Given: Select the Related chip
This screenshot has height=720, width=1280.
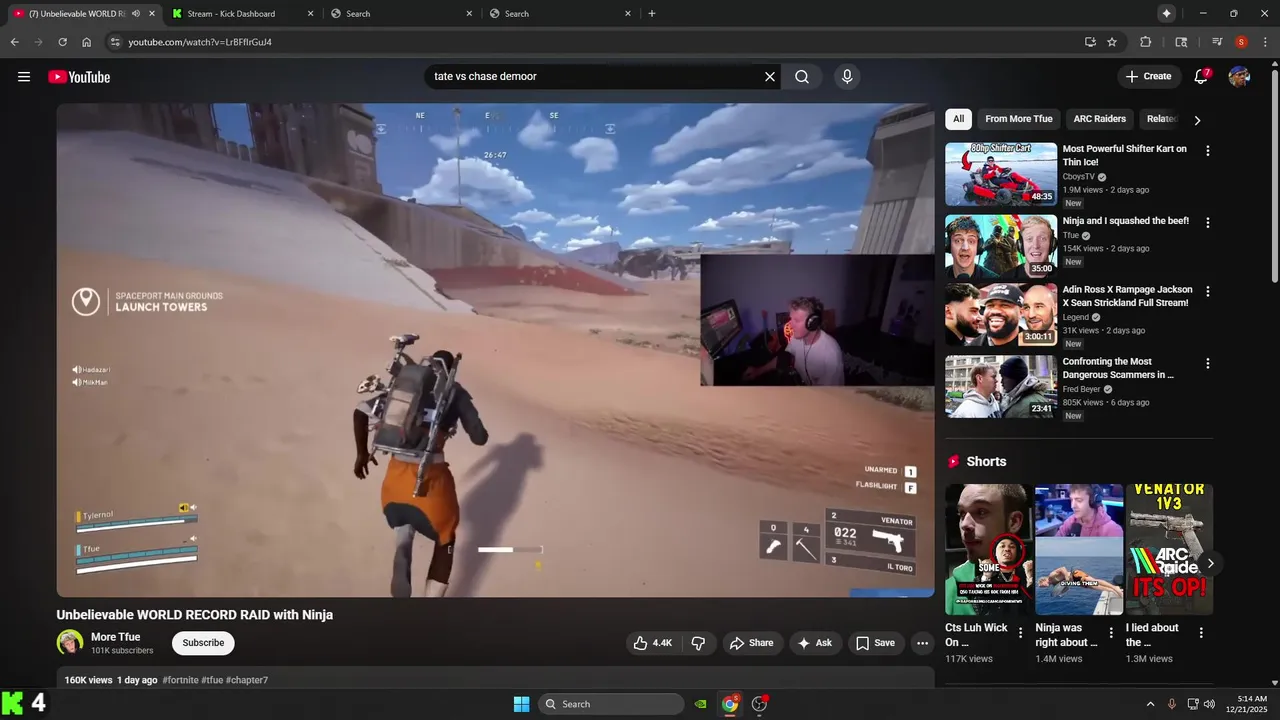Looking at the screenshot, I should [x=1161, y=119].
